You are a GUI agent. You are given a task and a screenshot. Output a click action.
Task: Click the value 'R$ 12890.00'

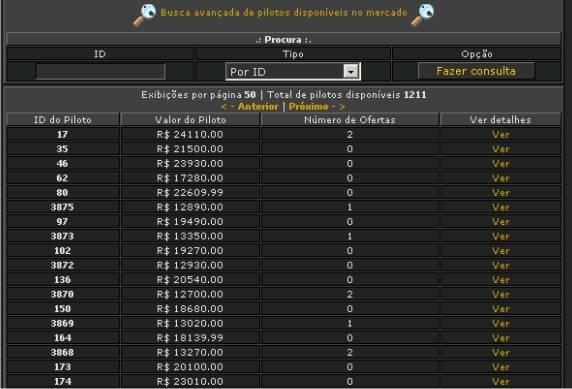pos(190,207)
